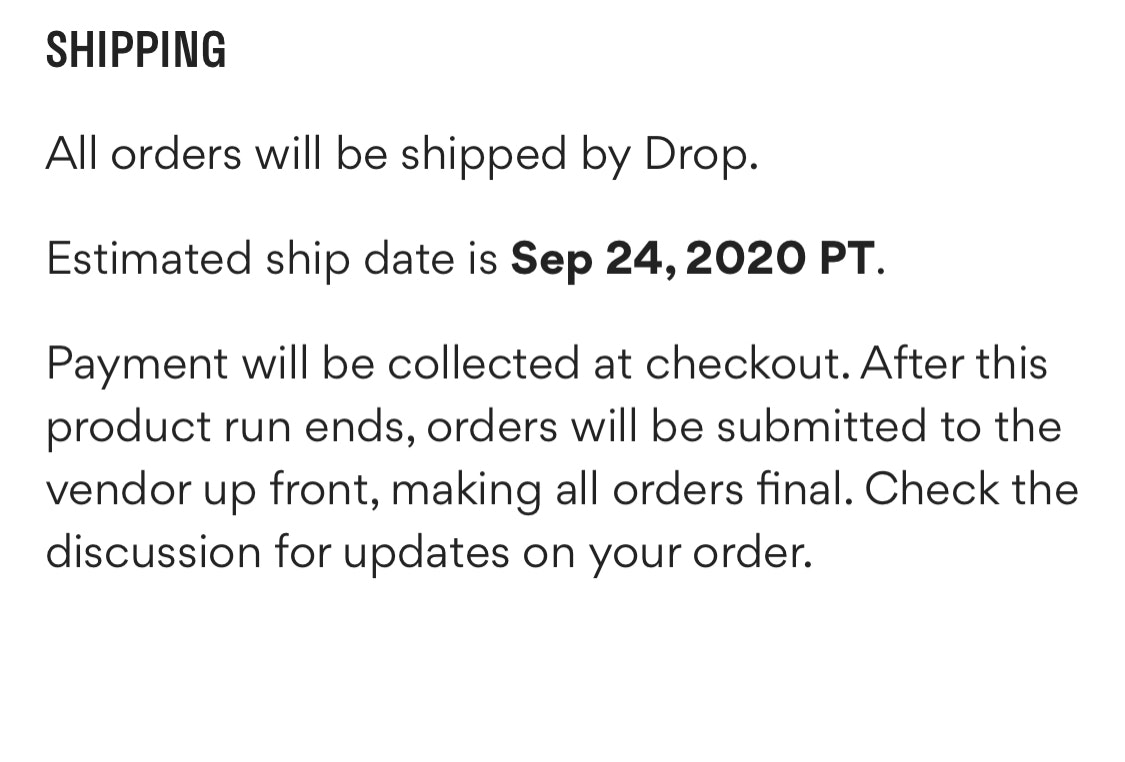Click the phrase "Check the" before discussion
The image size is (1125, 762).
click(971, 489)
